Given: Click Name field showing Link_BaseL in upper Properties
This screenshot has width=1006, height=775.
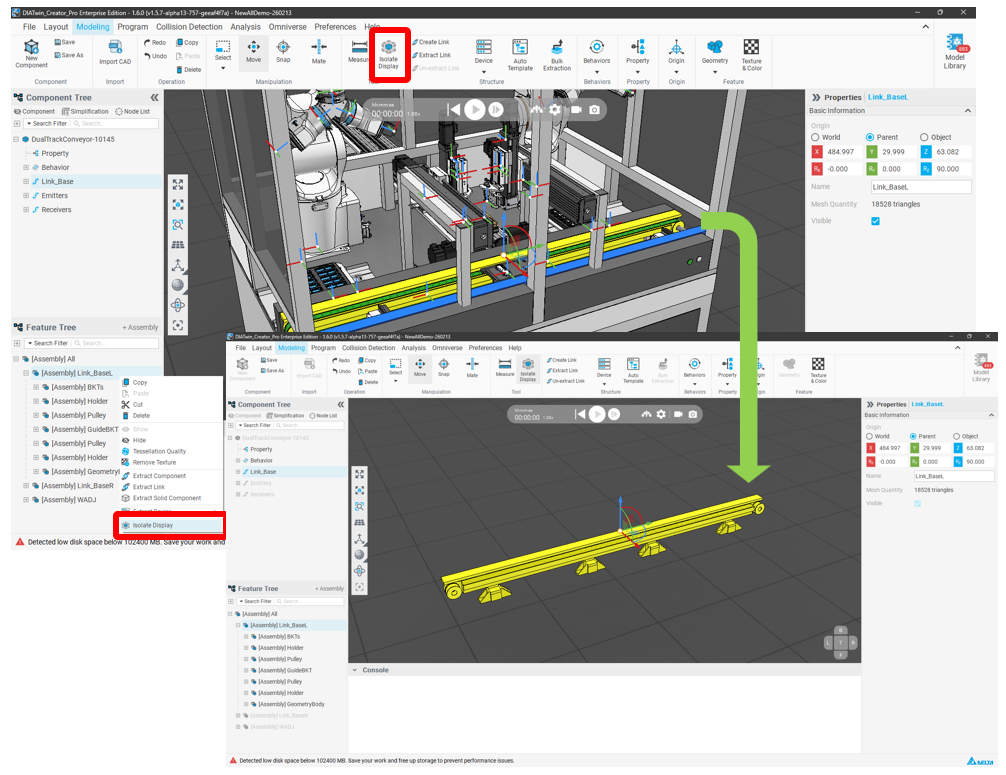Looking at the screenshot, I should [x=921, y=187].
